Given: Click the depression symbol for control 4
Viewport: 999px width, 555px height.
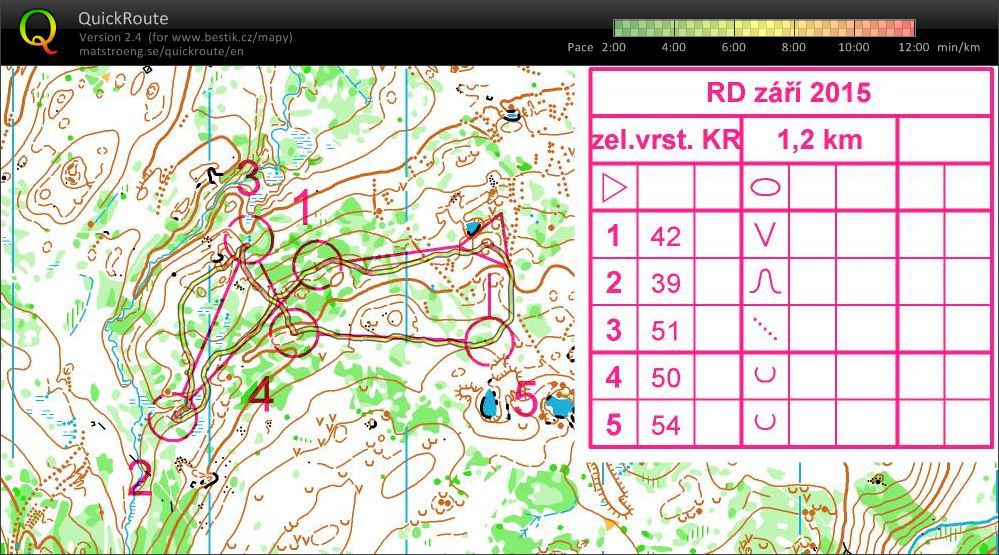Looking at the screenshot, I should (765, 374).
